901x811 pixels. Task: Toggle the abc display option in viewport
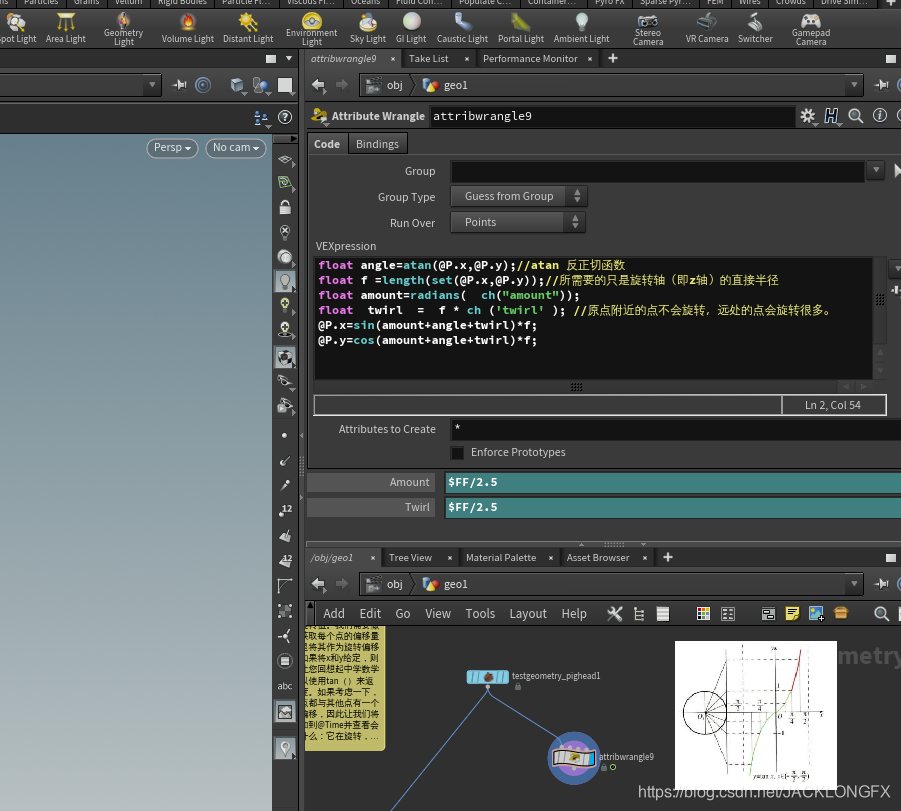[285, 686]
